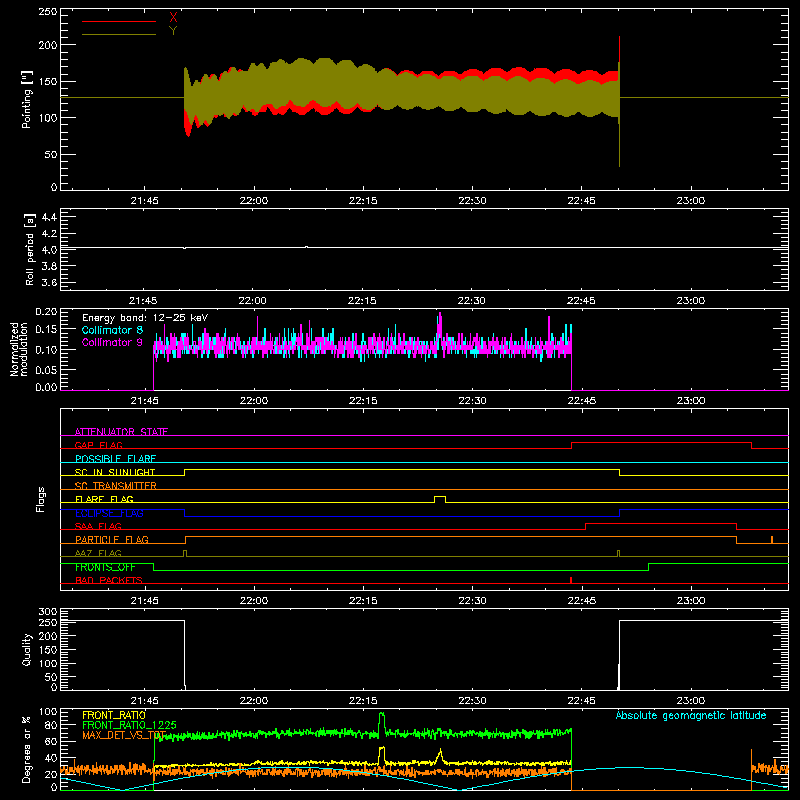Click the GAP_FLAG raised step after 22:43
This screenshot has height=800, width=800.
click(661, 443)
